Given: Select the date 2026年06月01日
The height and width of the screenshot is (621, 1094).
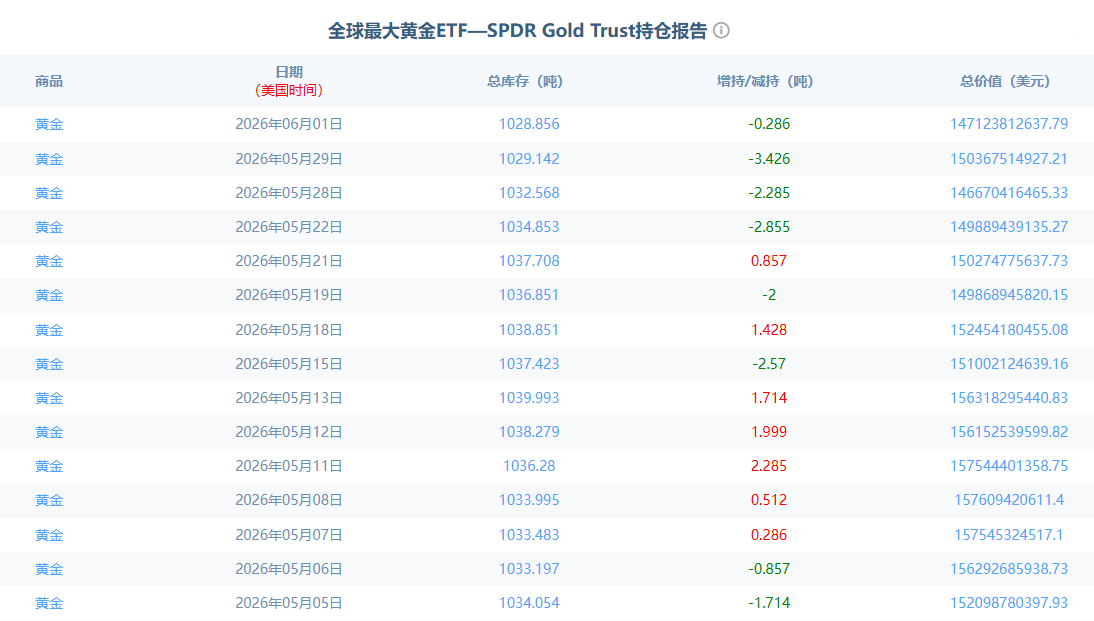Looking at the screenshot, I should click(289, 124).
